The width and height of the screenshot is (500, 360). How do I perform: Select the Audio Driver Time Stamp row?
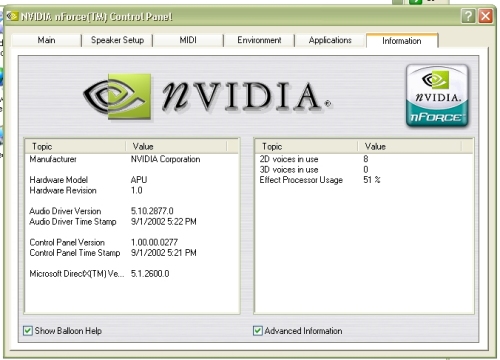[x=132, y=222]
